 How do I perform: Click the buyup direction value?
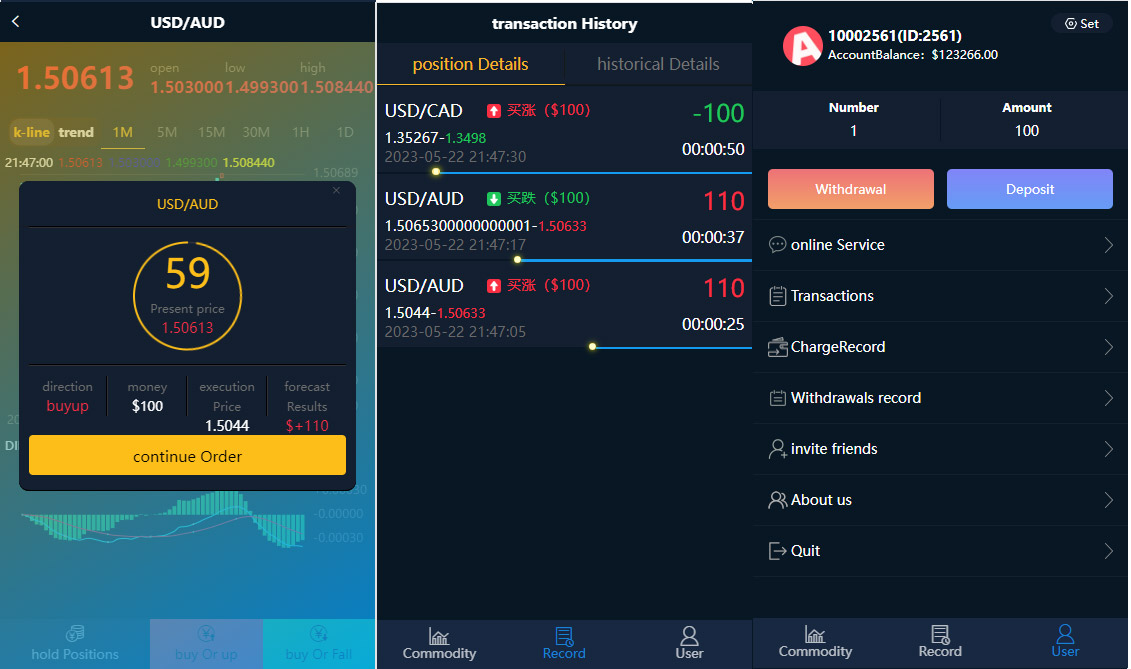[67, 406]
